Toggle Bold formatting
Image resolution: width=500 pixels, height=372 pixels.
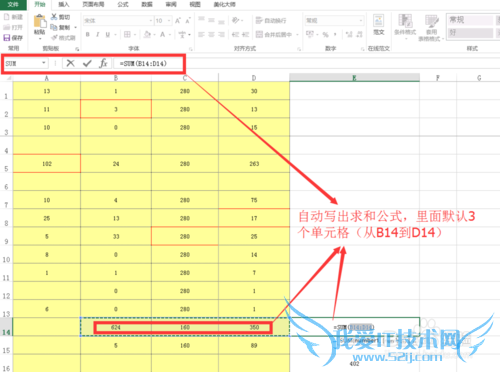coord(88,34)
